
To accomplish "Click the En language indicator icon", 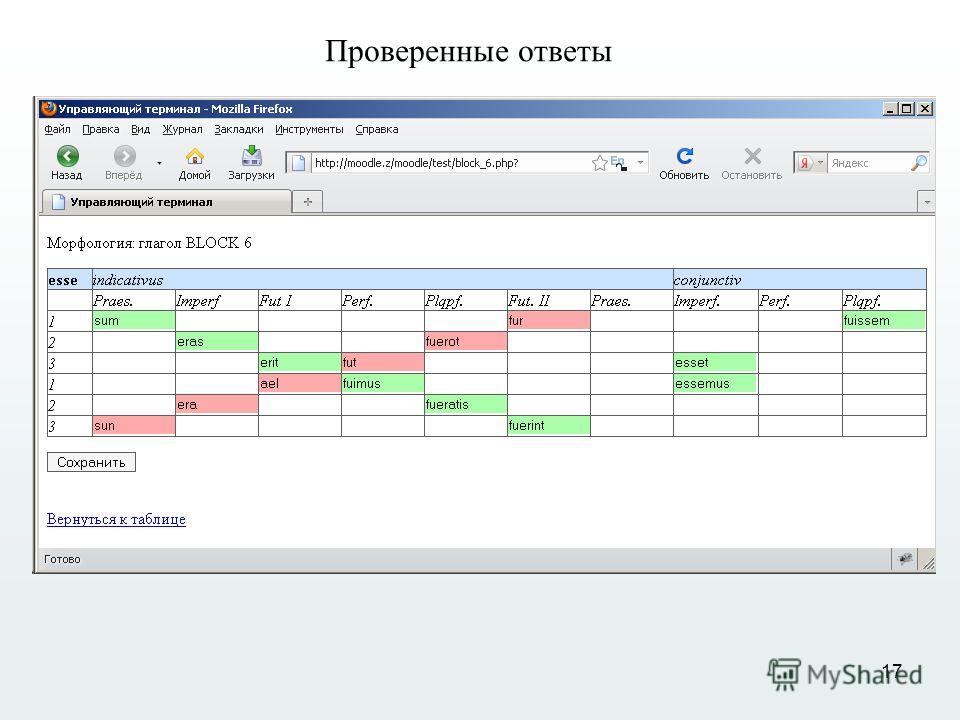I will 619,163.
